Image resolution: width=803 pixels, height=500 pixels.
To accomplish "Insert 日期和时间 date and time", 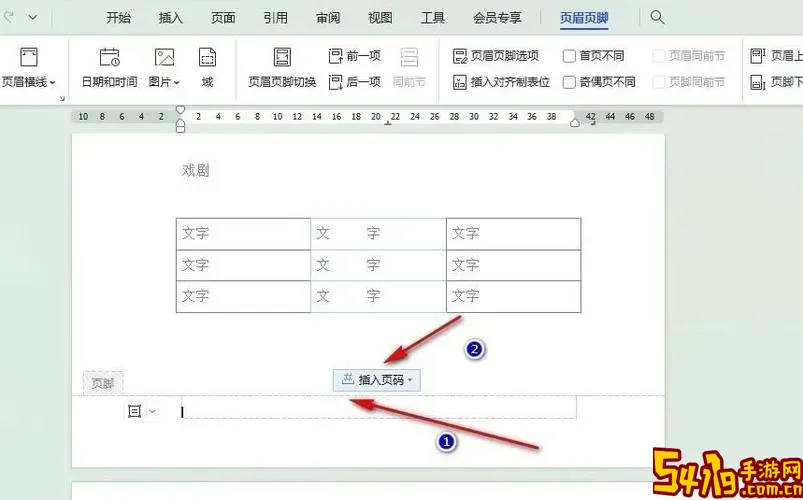I will coord(110,68).
